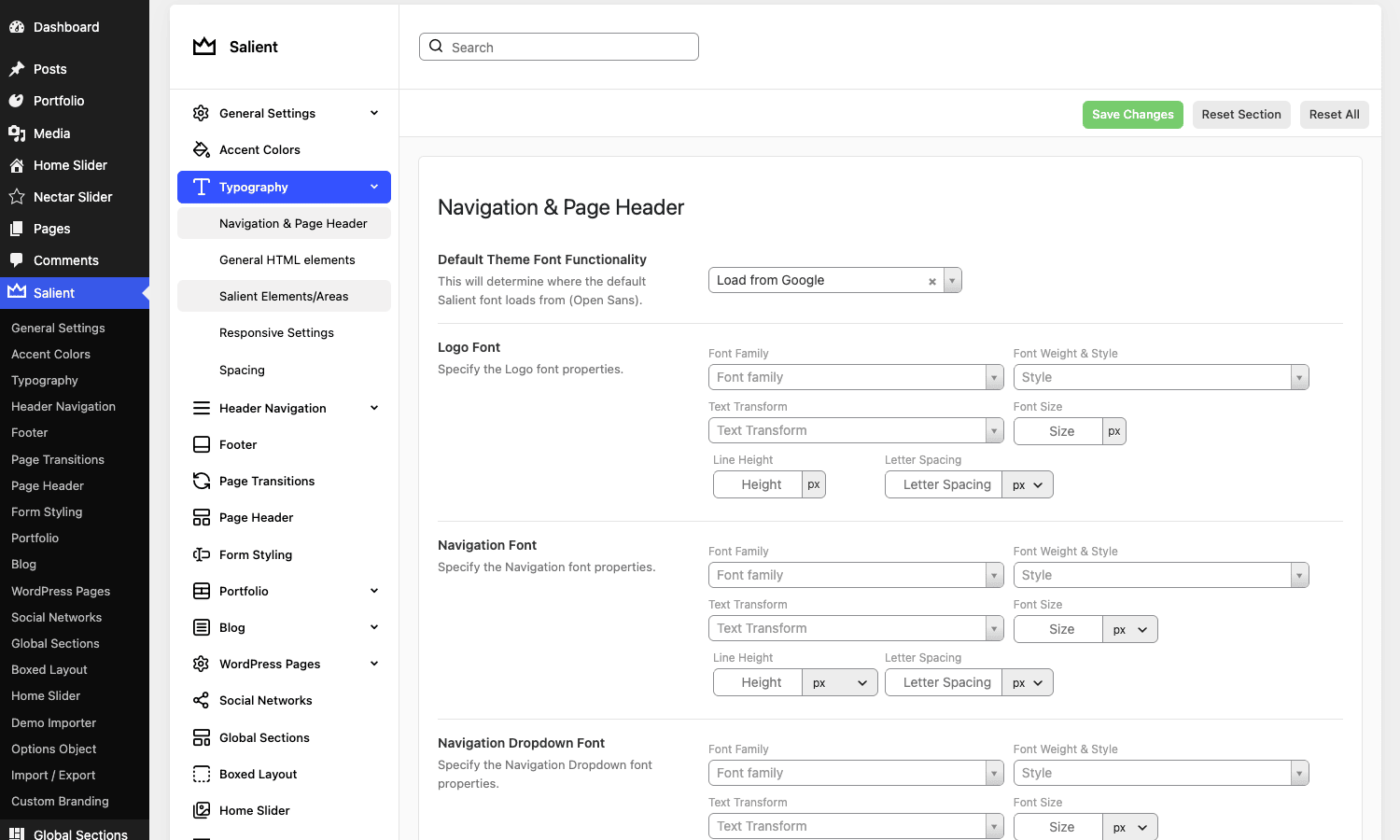Click Reset All button
Image resolution: width=1400 pixels, height=840 pixels.
pyautogui.click(x=1334, y=114)
